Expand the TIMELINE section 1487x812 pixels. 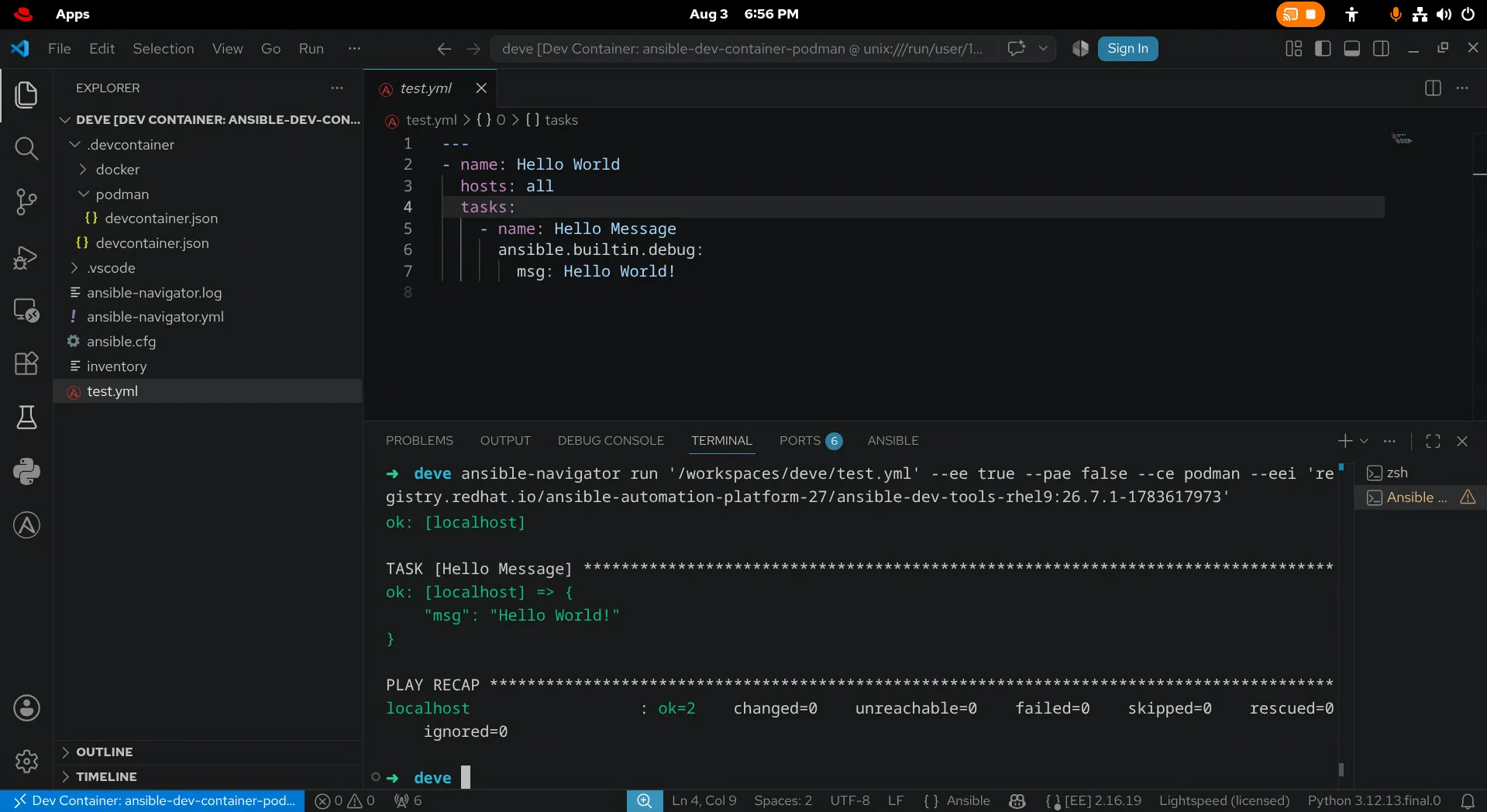(x=106, y=777)
